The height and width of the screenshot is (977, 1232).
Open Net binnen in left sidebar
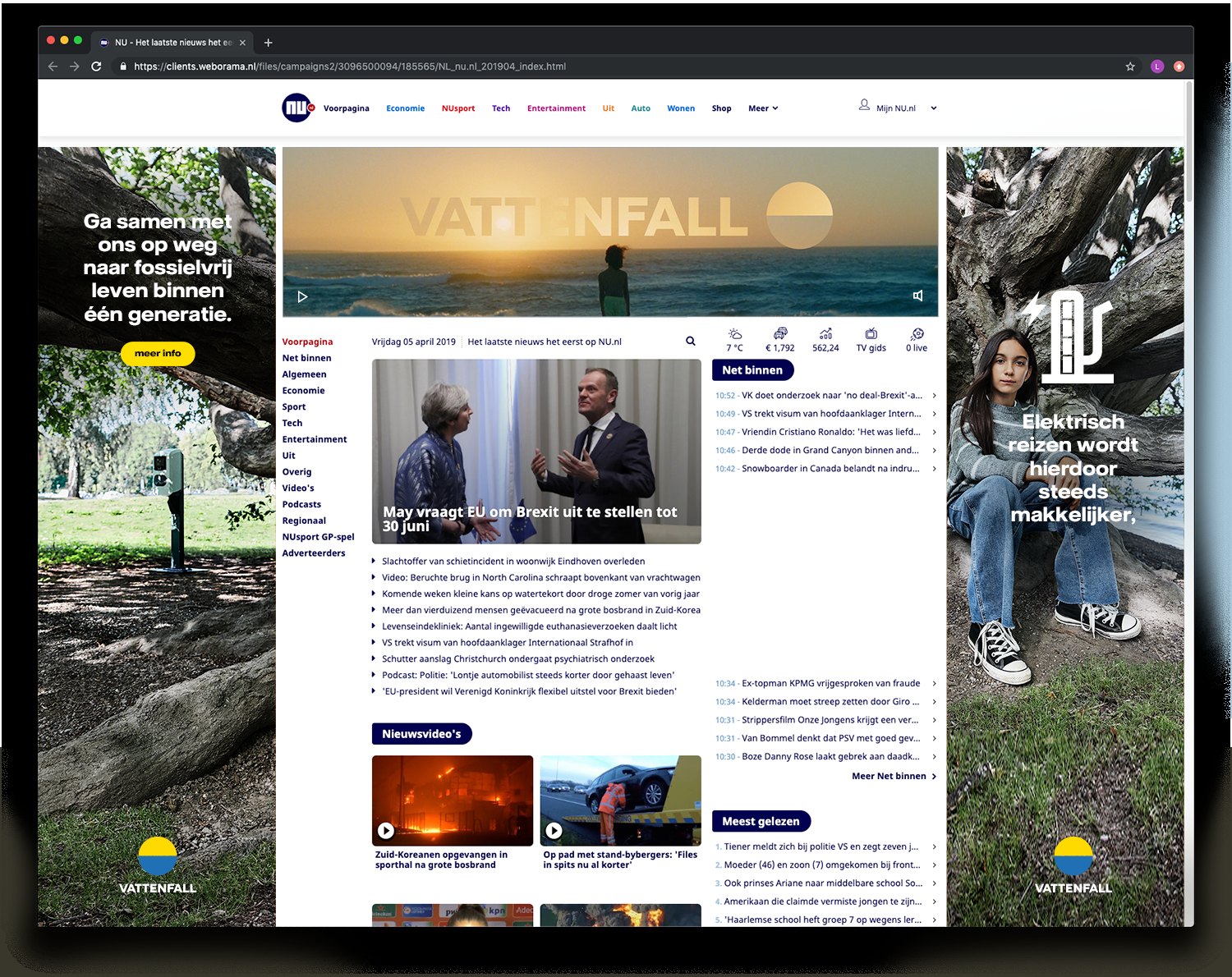[x=307, y=358]
